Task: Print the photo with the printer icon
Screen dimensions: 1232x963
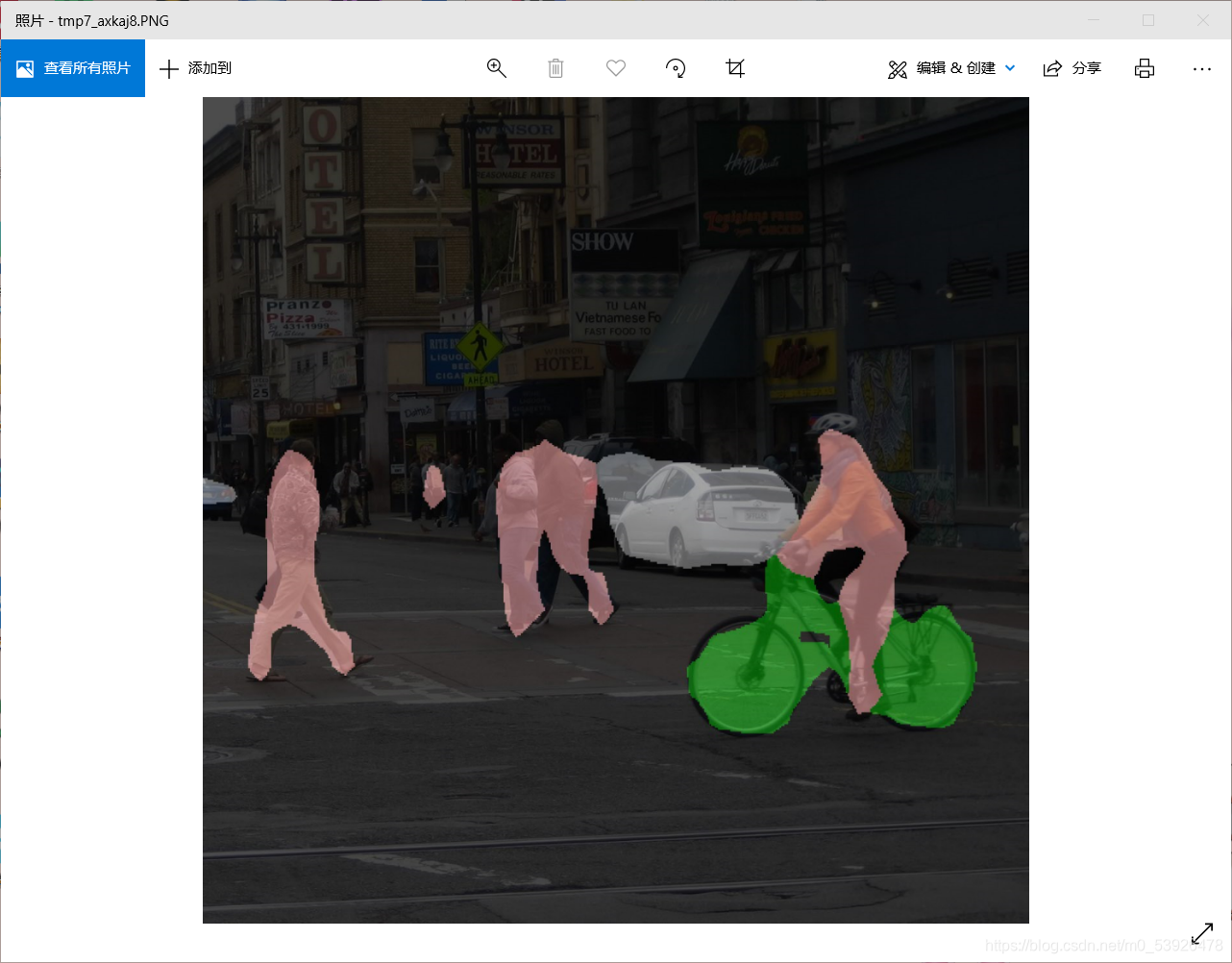Action: [x=1144, y=68]
